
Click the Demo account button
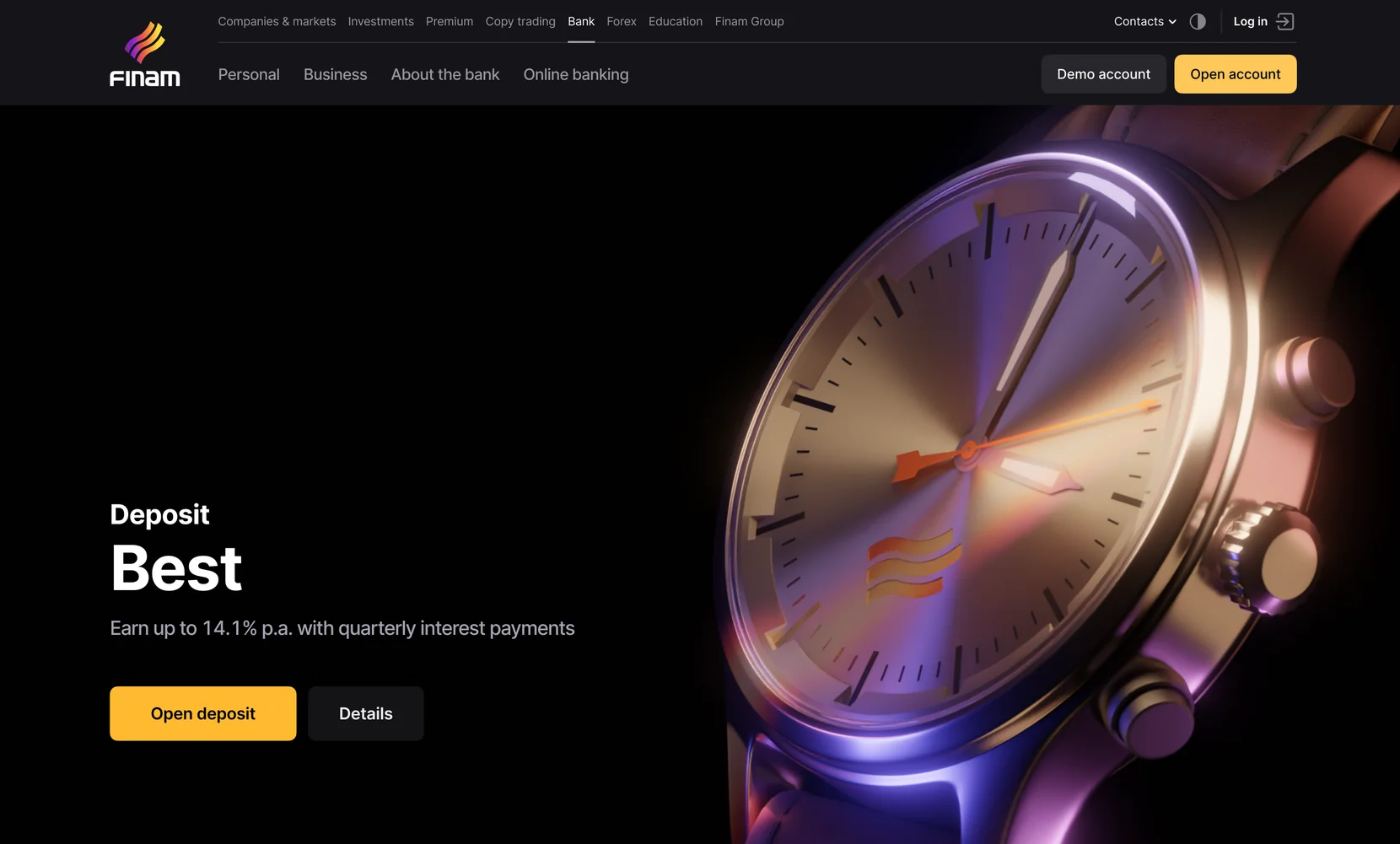[x=1103, y=74]
